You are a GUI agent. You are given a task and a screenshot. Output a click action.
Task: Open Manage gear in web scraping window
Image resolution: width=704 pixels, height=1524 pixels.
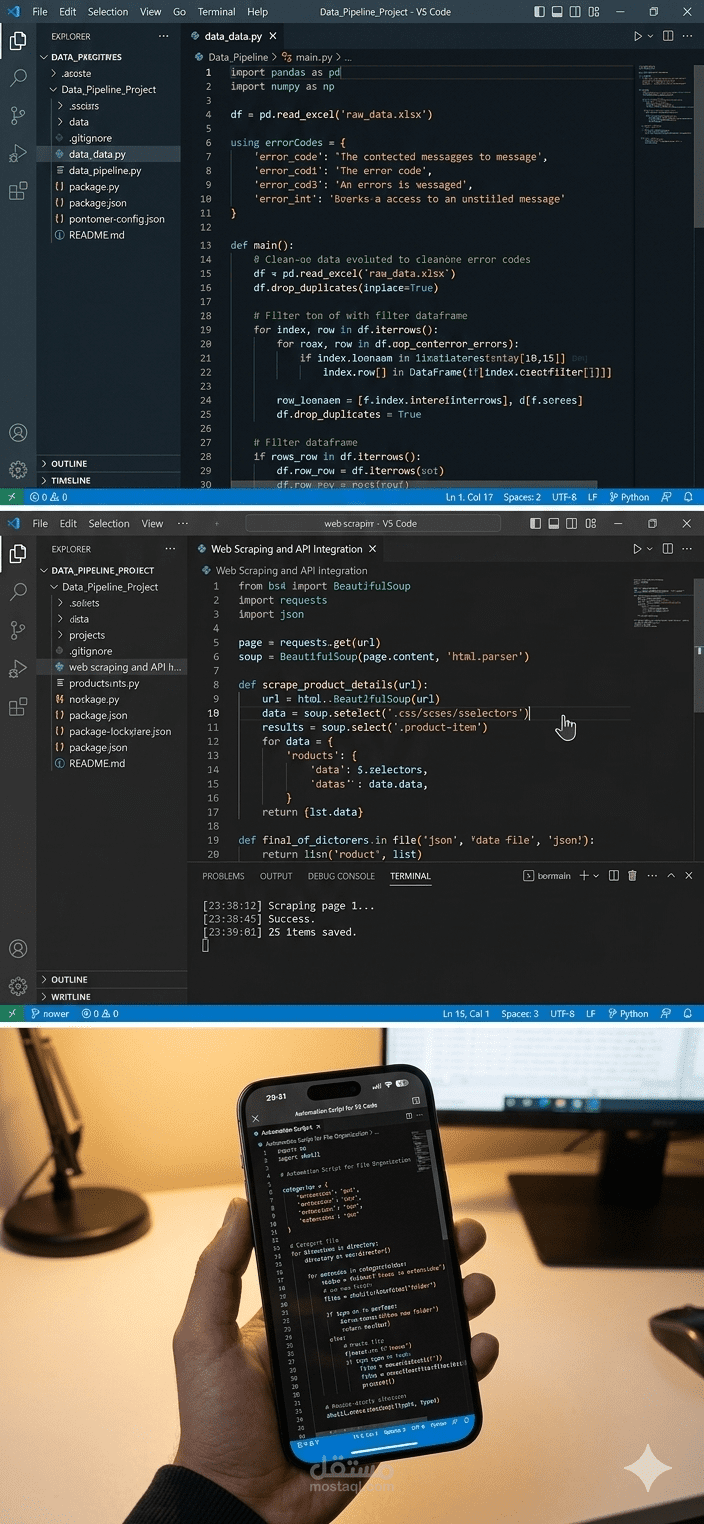(x=18, y=986)
